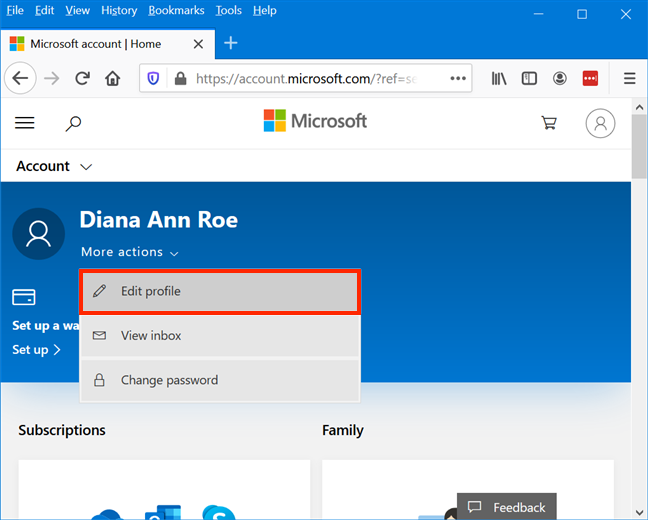Click the address bar URL field
Viewport: 648px width, 520px height.
click(x=305, y=78)
